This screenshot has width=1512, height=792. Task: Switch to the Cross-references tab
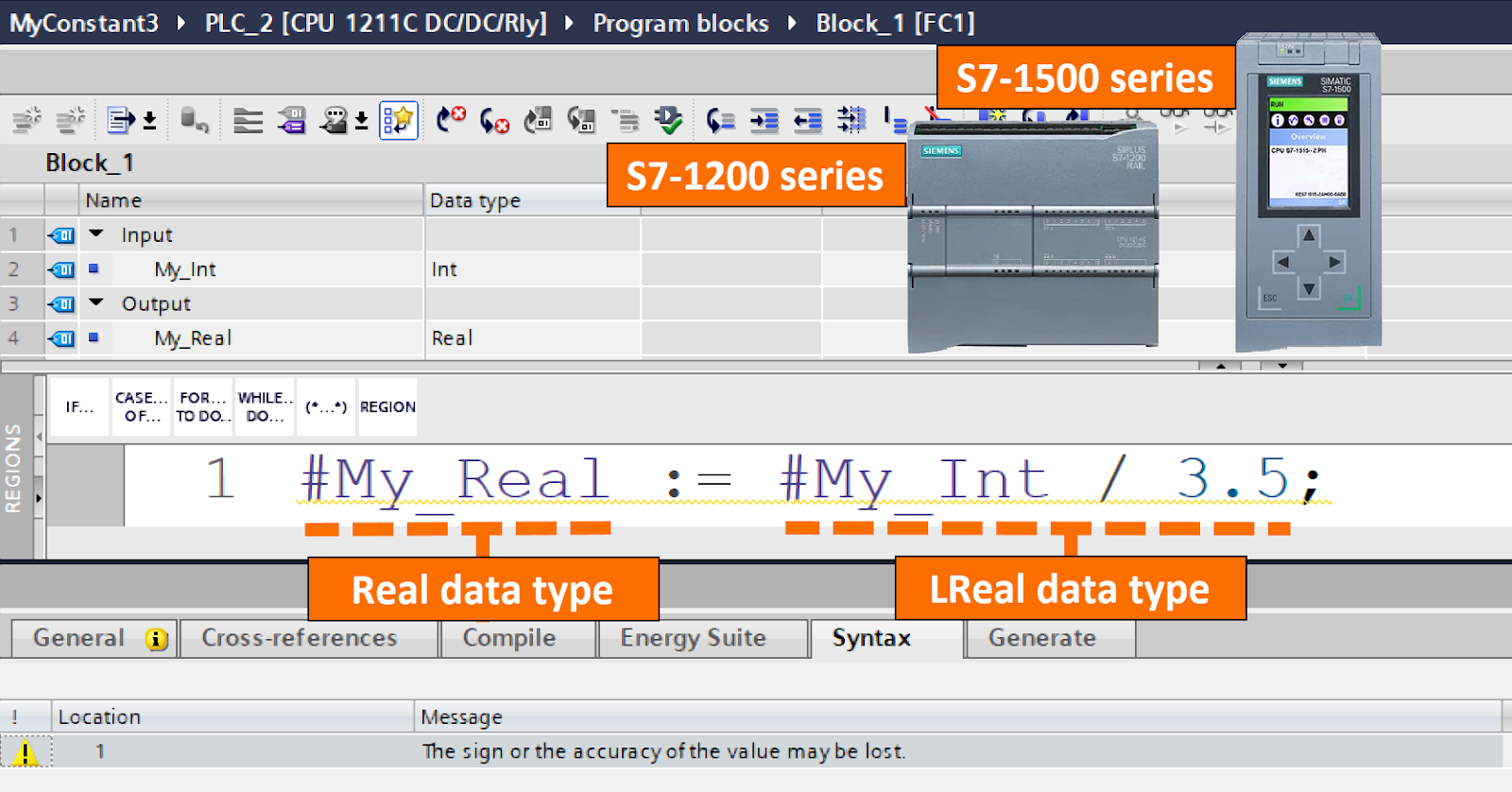pyautogui.click(x=309, y=639)
